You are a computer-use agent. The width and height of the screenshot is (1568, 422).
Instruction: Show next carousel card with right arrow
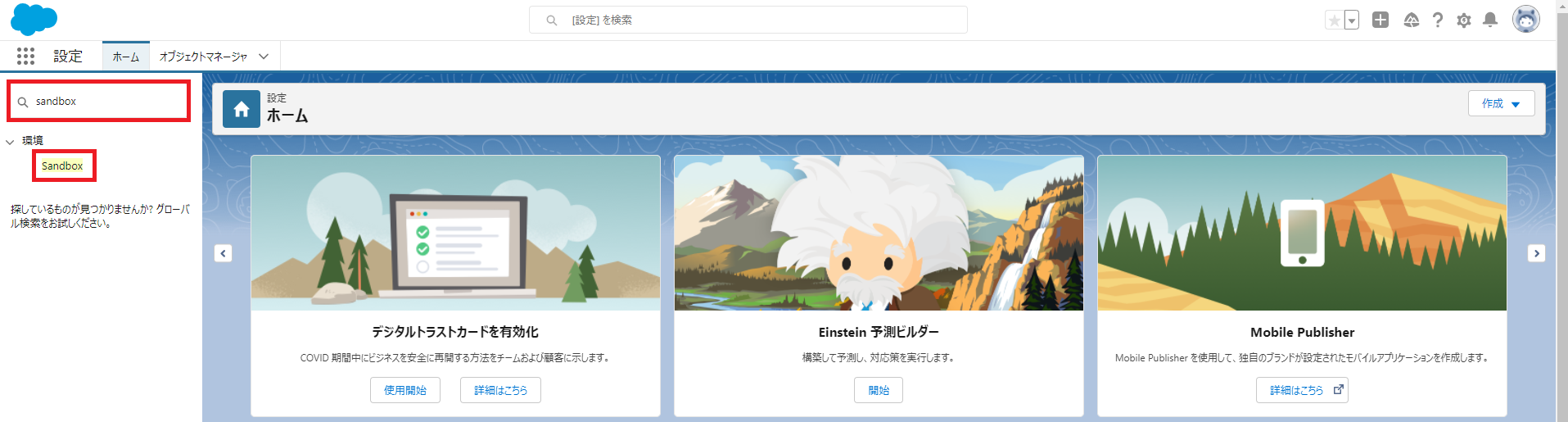click(x=1536, y=253)
